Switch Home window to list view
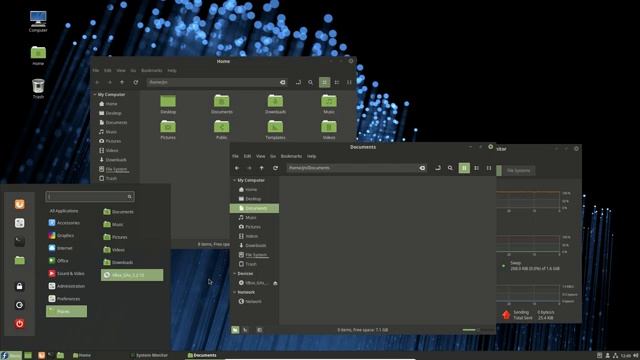Screen dimensions: 640x360 (x=337, y=82)
